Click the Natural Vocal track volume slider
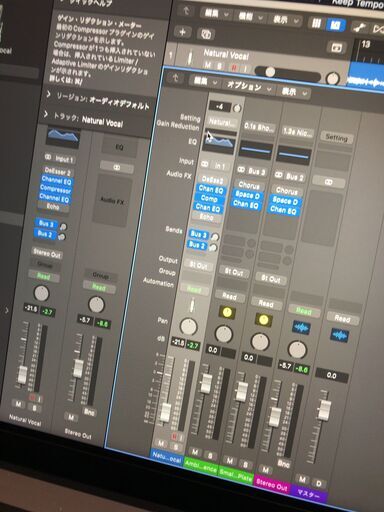 (x=288, y=74)
